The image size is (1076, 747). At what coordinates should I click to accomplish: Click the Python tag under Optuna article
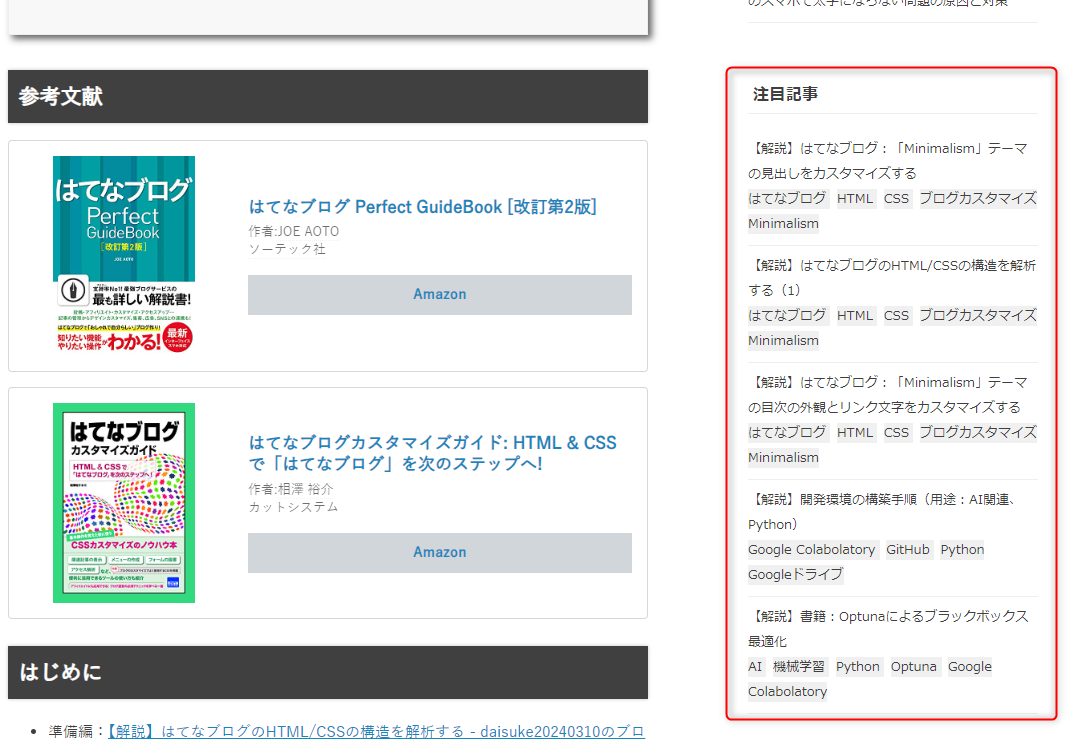click(858, 667)
